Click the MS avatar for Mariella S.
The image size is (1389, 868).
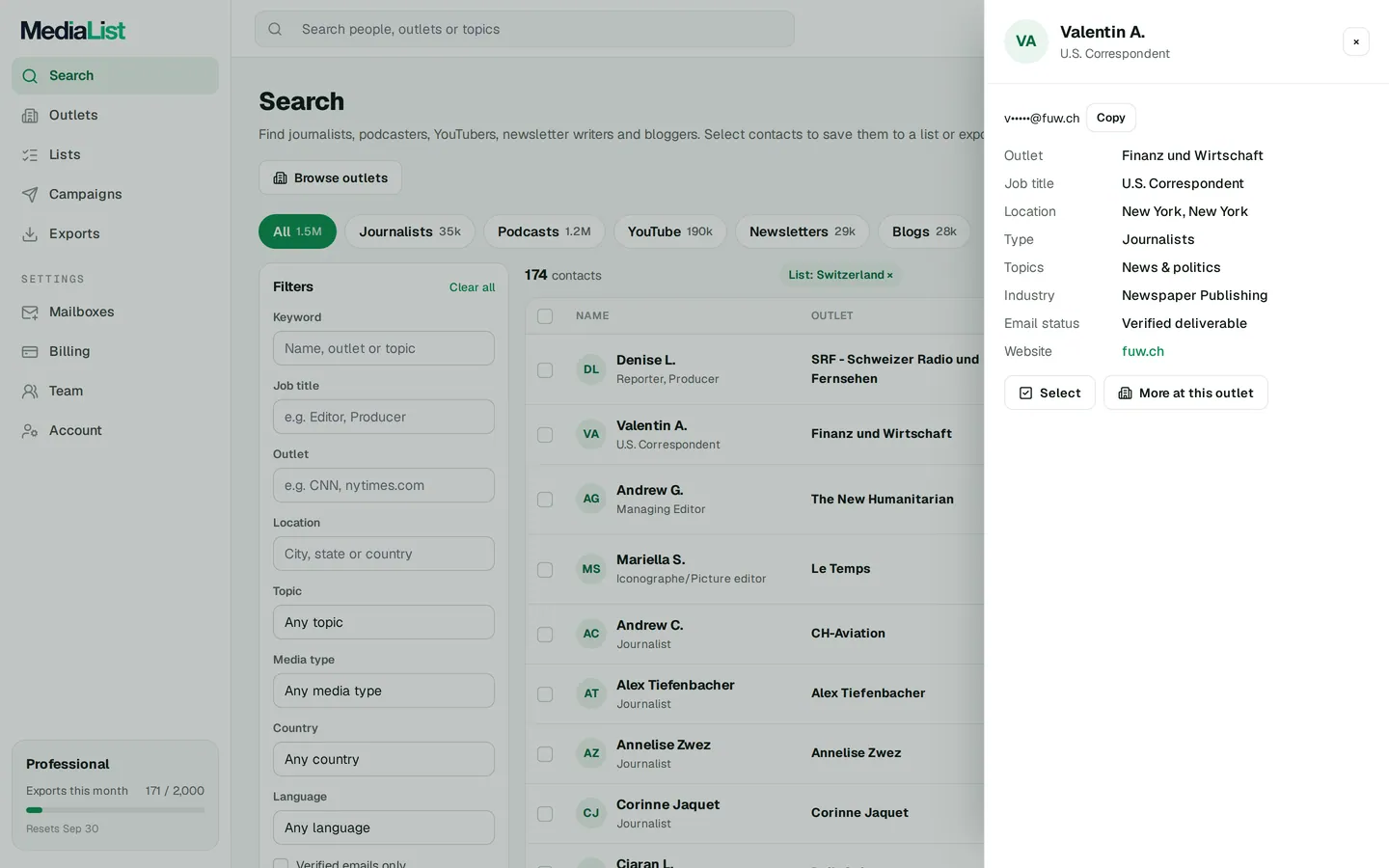591,569
